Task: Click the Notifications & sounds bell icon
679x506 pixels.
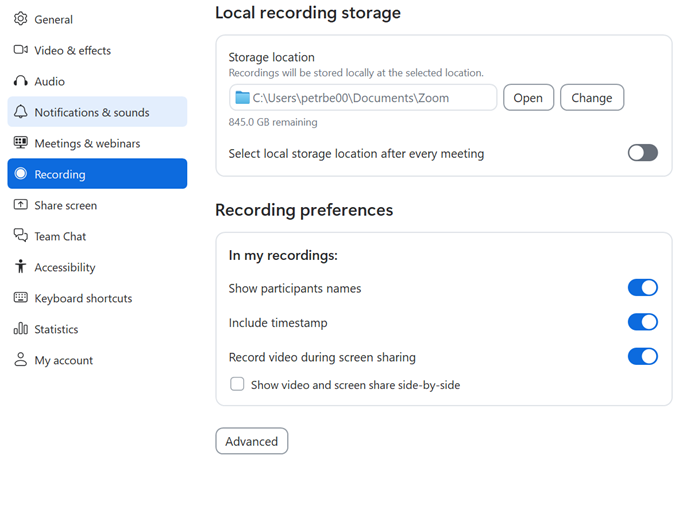Action: coord(20,112)
